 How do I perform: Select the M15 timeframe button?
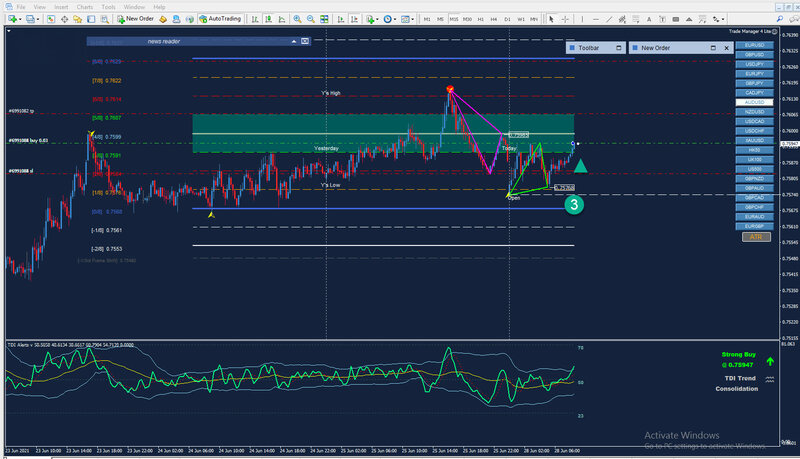click(454, 19)
